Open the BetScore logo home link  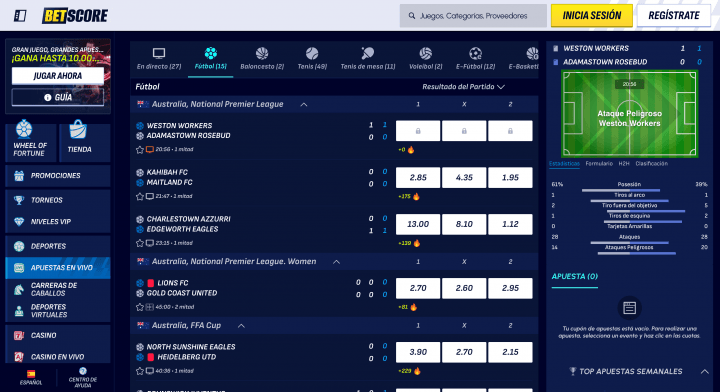[75, 16]
